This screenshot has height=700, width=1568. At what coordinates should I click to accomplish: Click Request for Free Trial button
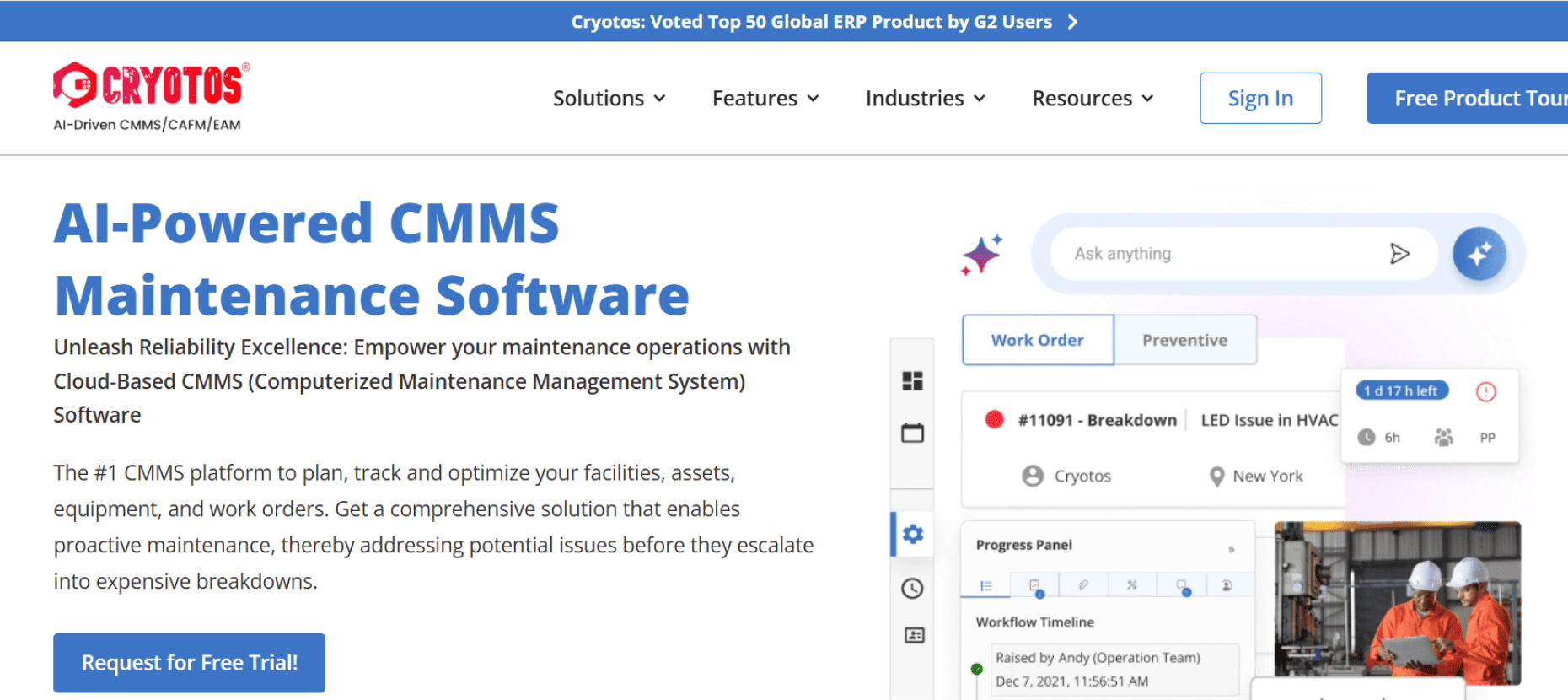[190, 663]
